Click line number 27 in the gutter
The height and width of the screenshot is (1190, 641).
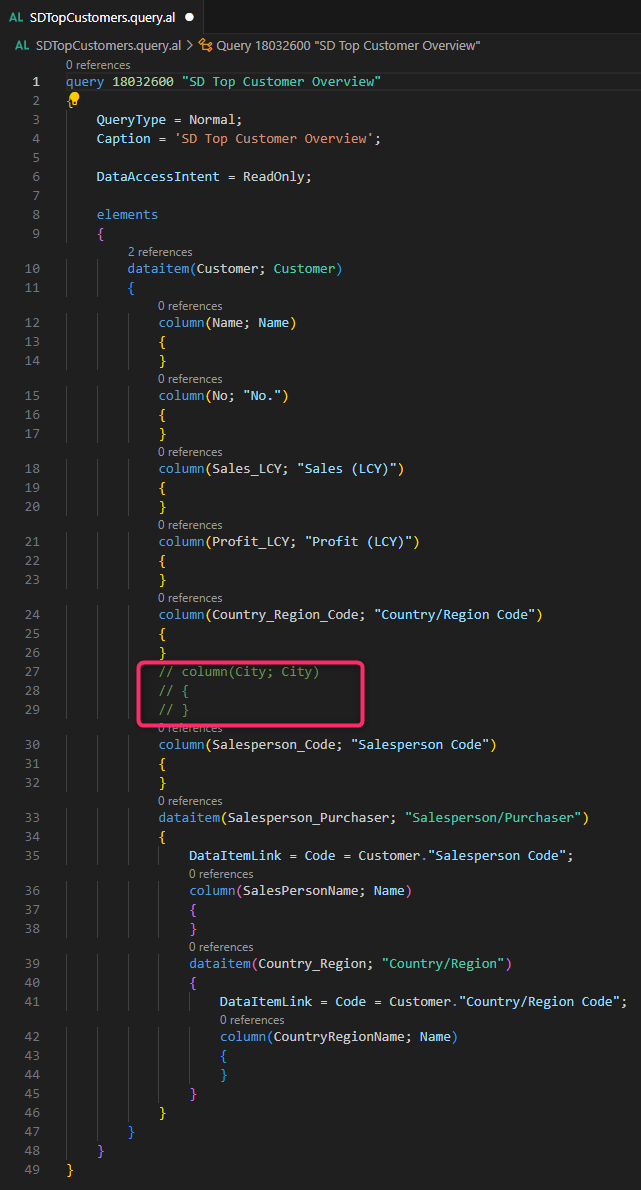click(32, 672)
